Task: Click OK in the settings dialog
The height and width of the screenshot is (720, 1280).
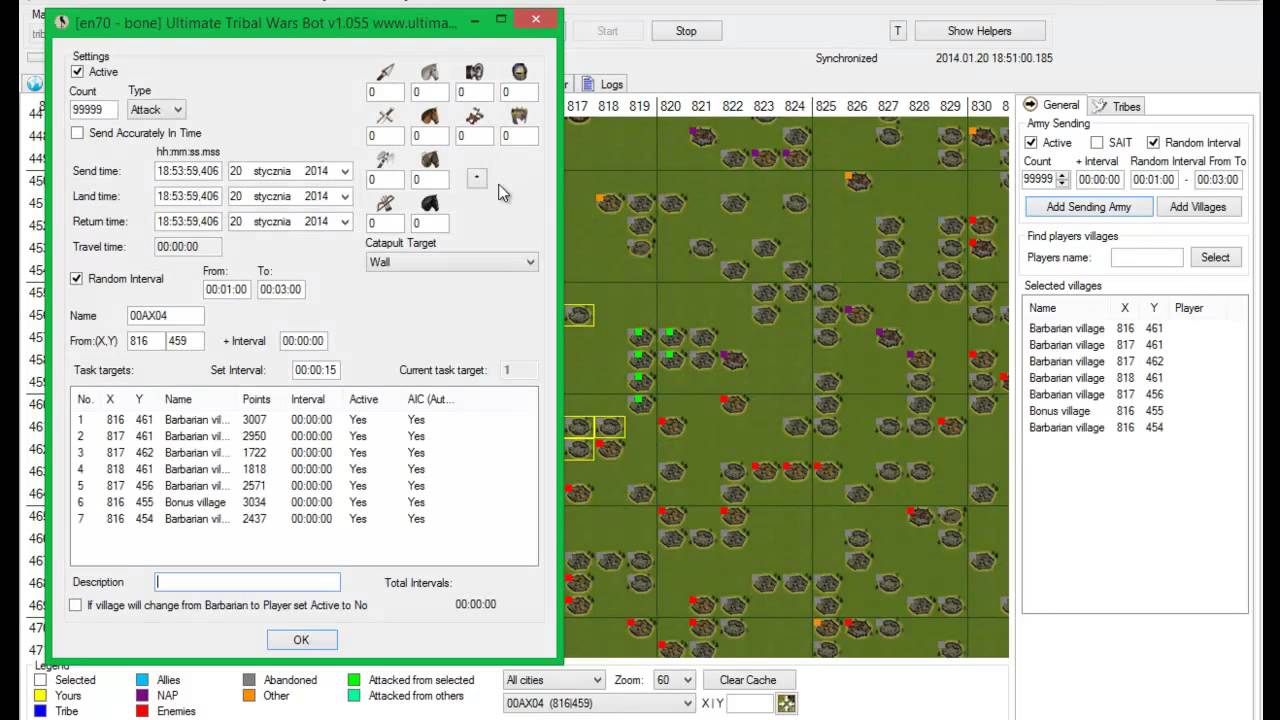Action: pos(301,640)
